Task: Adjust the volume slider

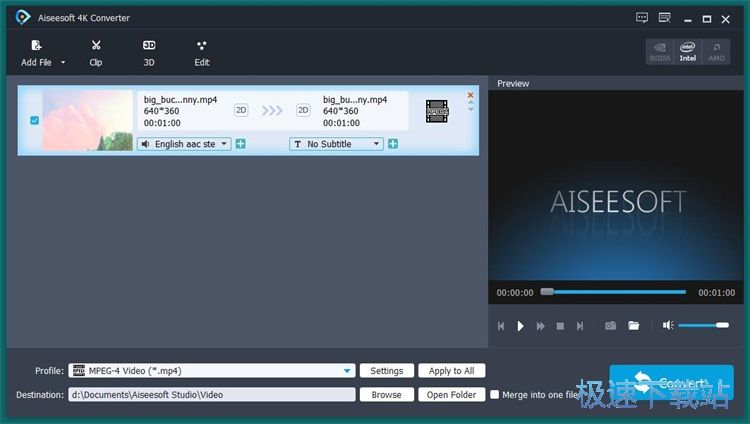Action: [x=703, y=325]
